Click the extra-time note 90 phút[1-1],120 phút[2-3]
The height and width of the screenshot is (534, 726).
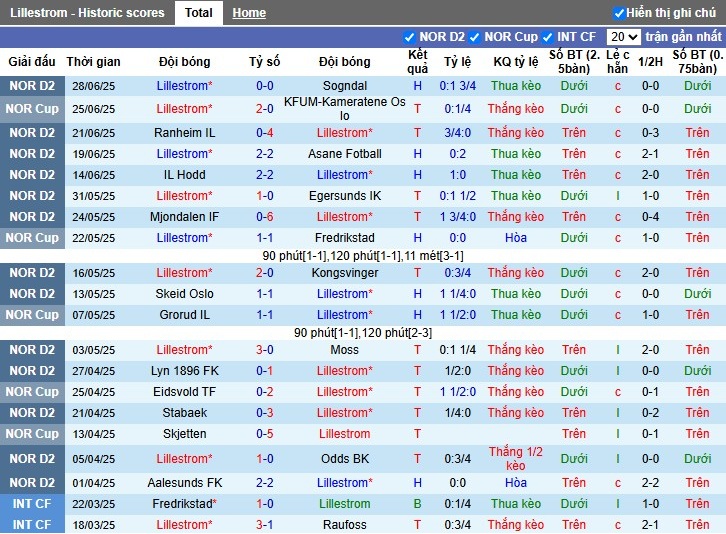(x=363, y=333)
